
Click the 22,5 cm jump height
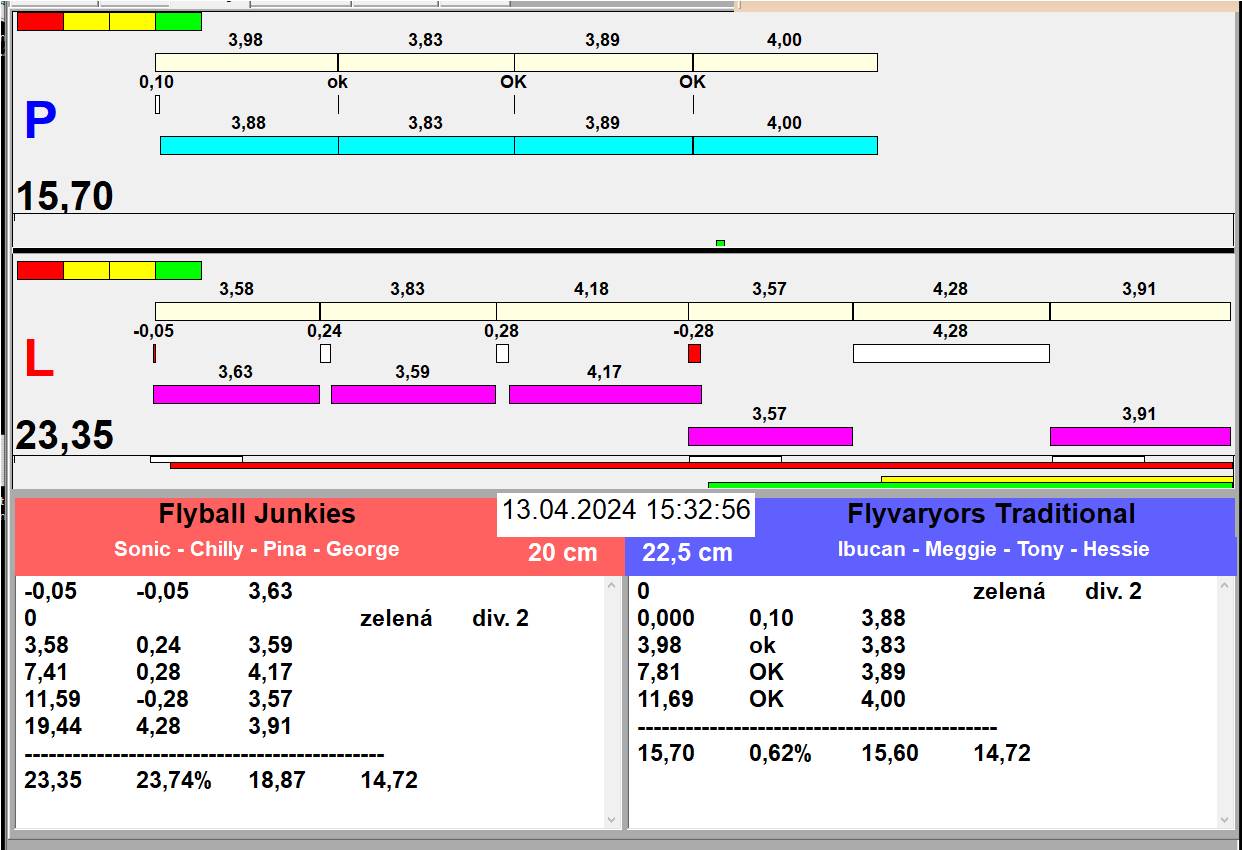(x=688, y=552)
